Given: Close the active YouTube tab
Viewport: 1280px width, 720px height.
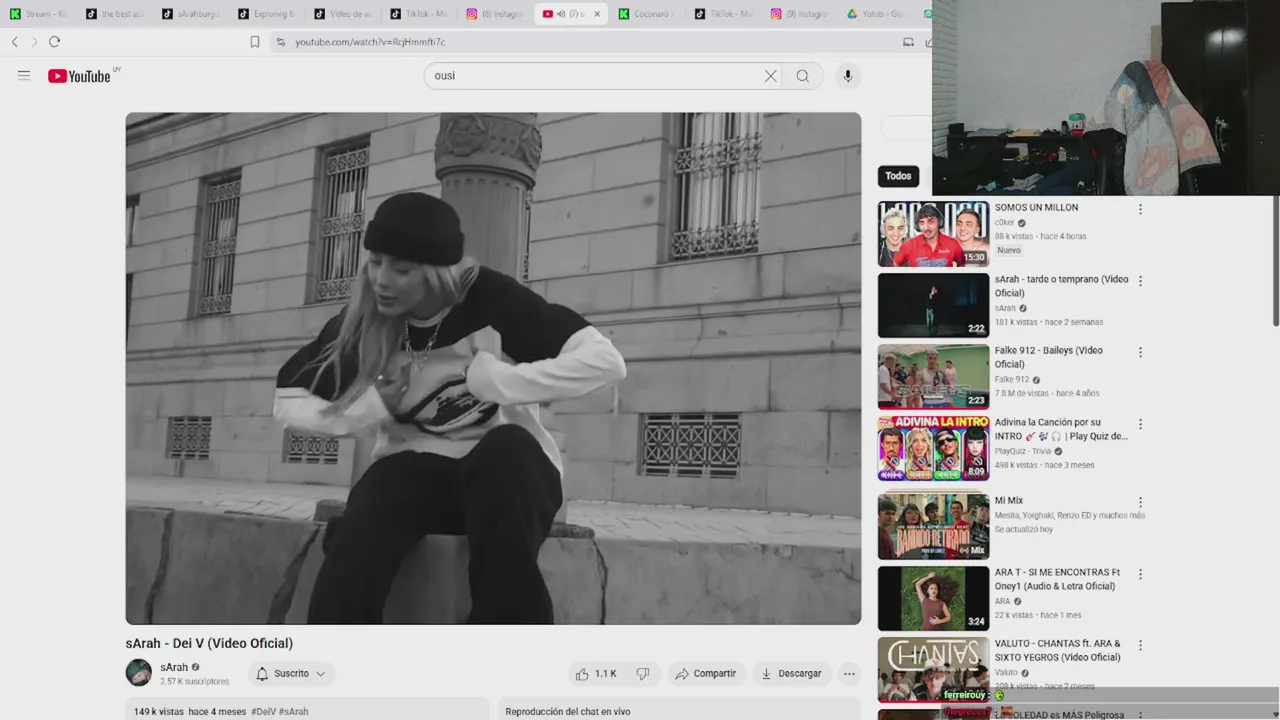Looking at the screenshot, I should (x=597, y=14).
